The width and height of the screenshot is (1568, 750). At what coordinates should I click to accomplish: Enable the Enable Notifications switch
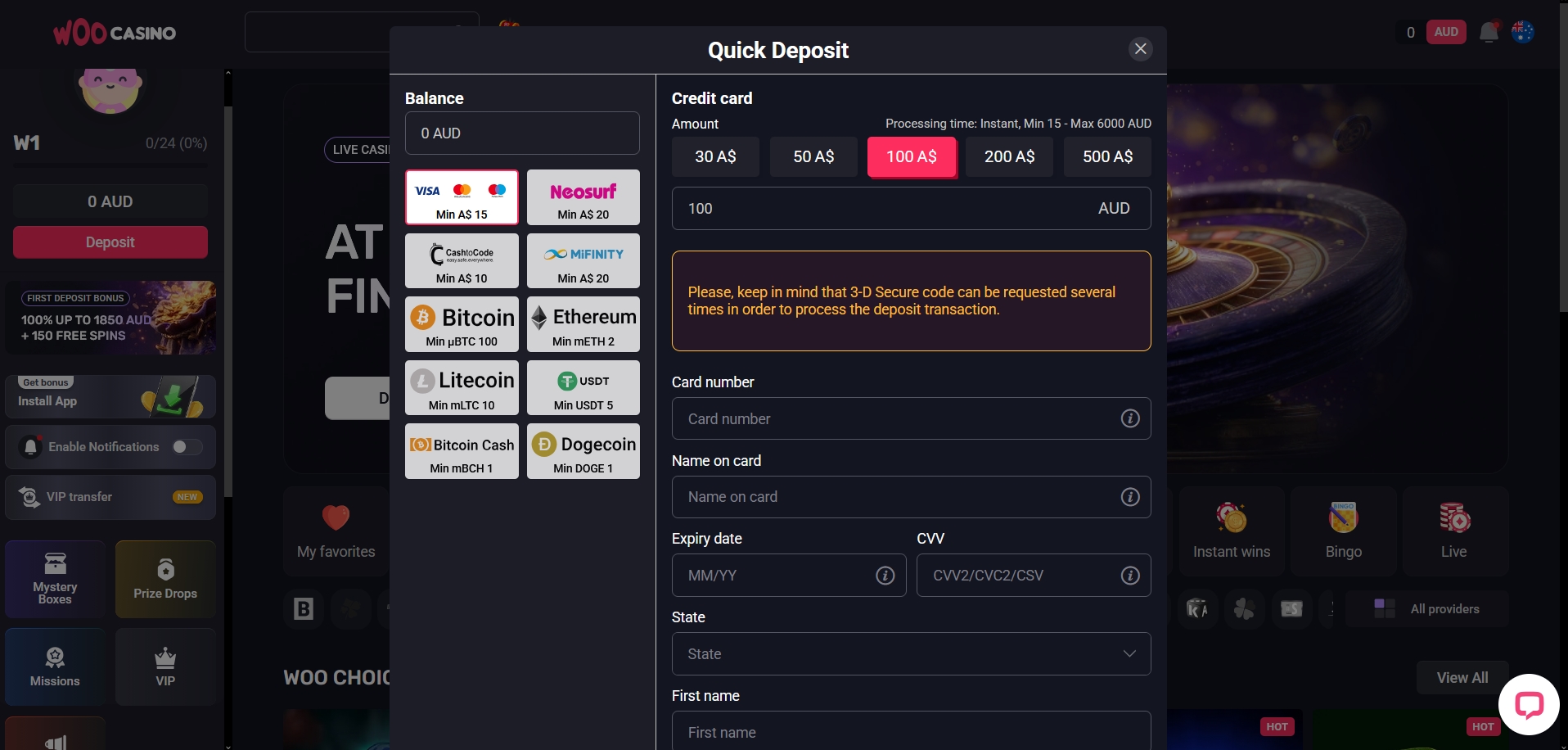[187, 447]
